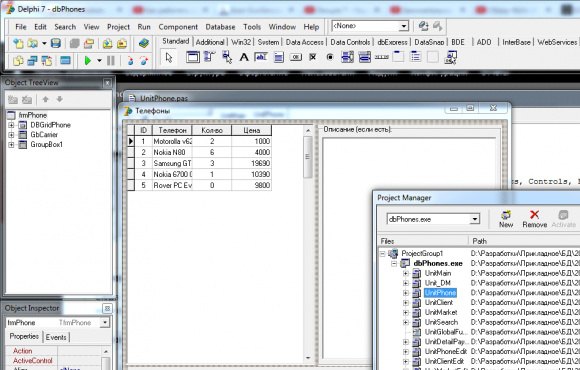
Task: Click the Pause program icon
Action: pos(111,60)
